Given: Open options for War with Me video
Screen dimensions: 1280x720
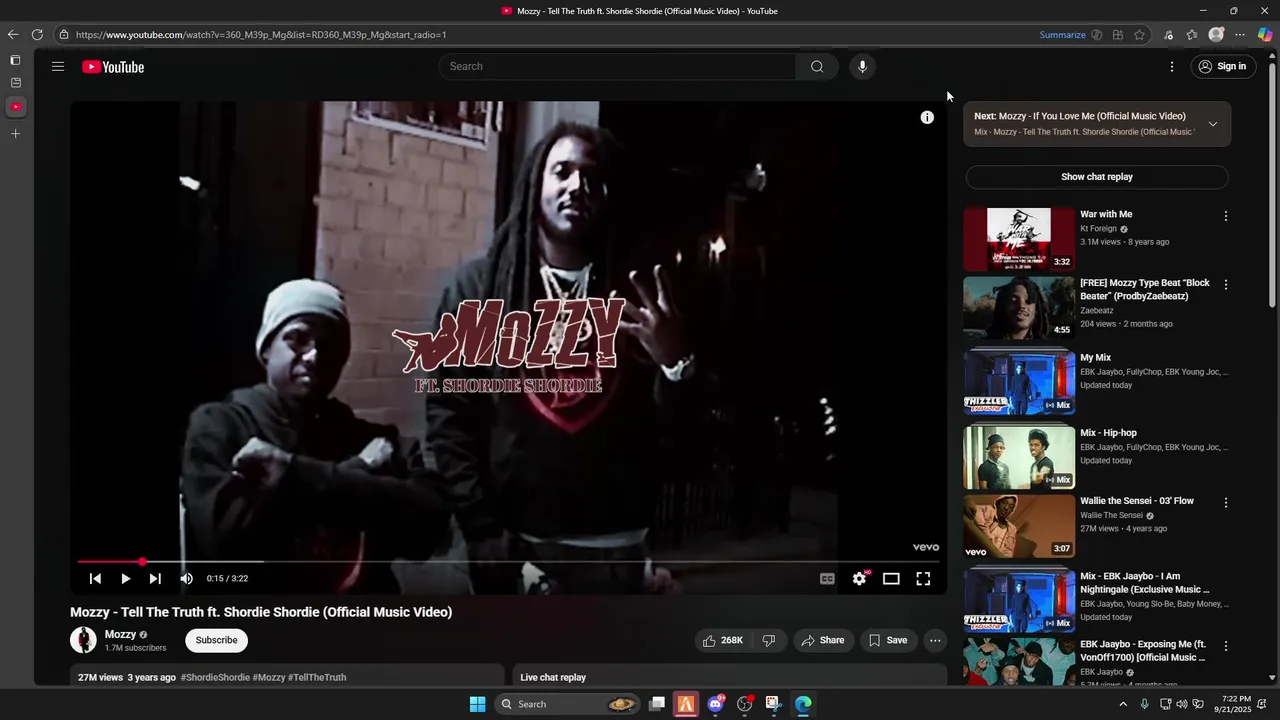Looking at the screenshot, I should coord(1225,216).
